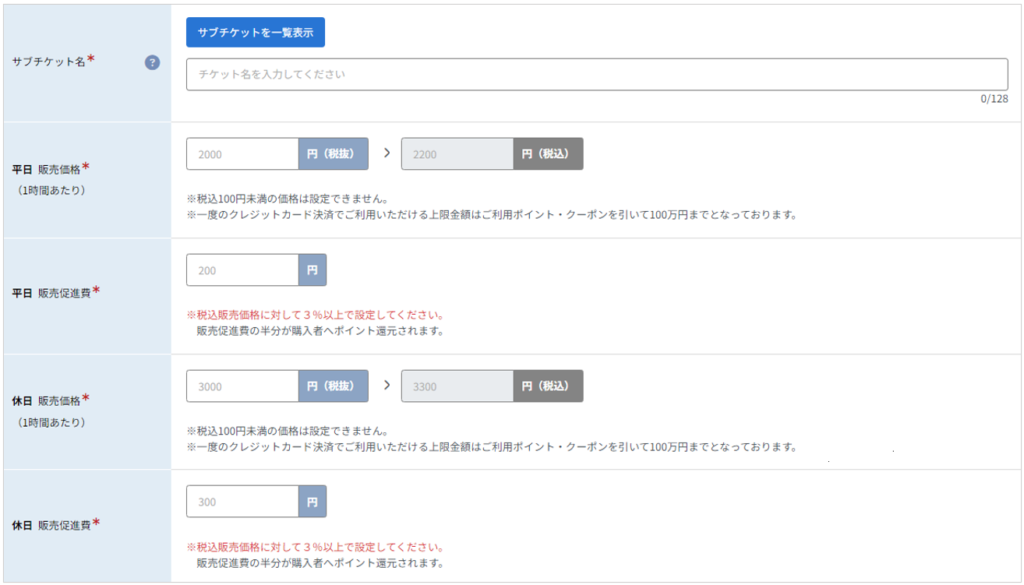Click the クレジットカード決済 limit note under 休日 販売価格
Image resolution: width=1024 pixels, height=585 pixels.
[x=492, y=447]
